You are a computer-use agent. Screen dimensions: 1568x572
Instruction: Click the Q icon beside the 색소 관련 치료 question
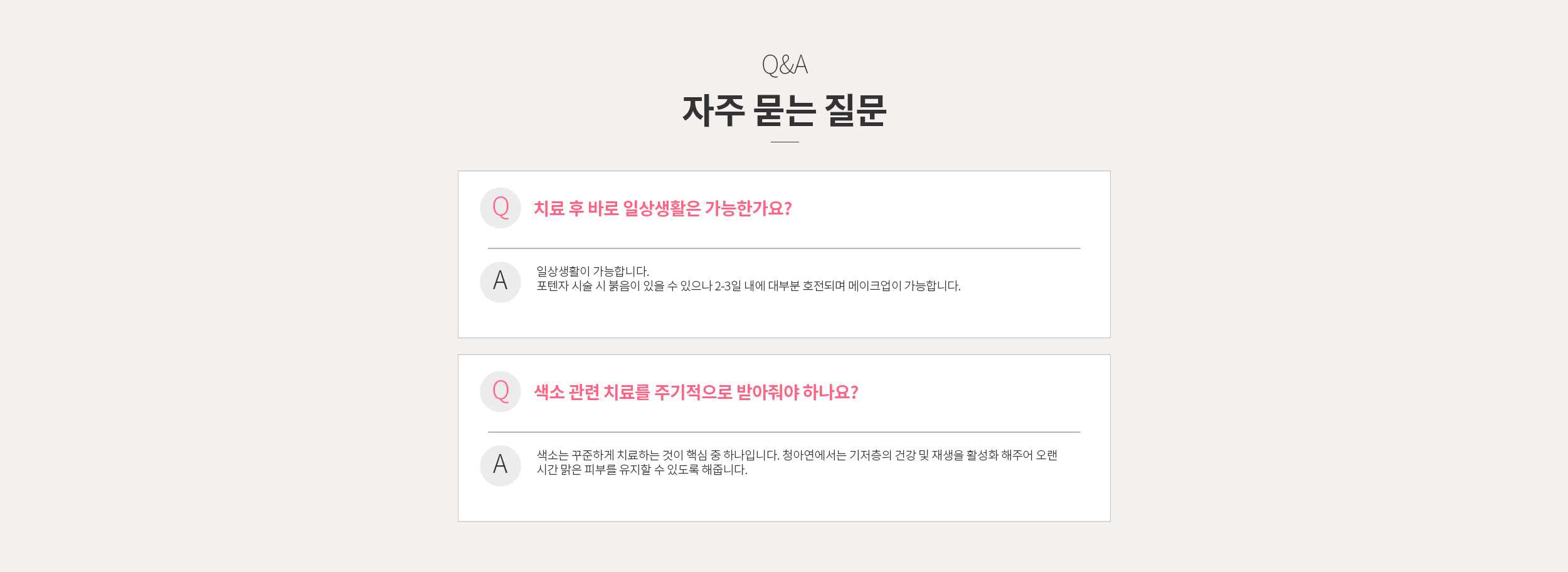[501, 392]
